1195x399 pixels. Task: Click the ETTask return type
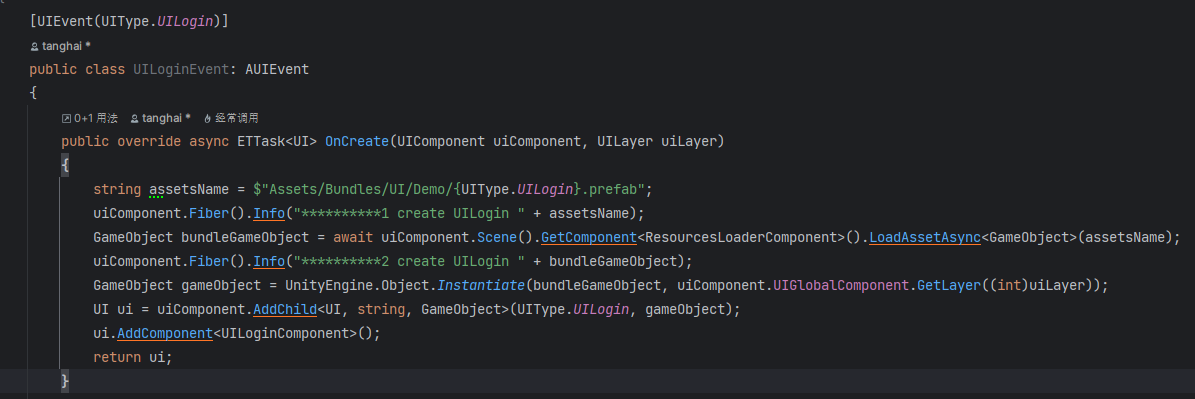coord(261,142)
